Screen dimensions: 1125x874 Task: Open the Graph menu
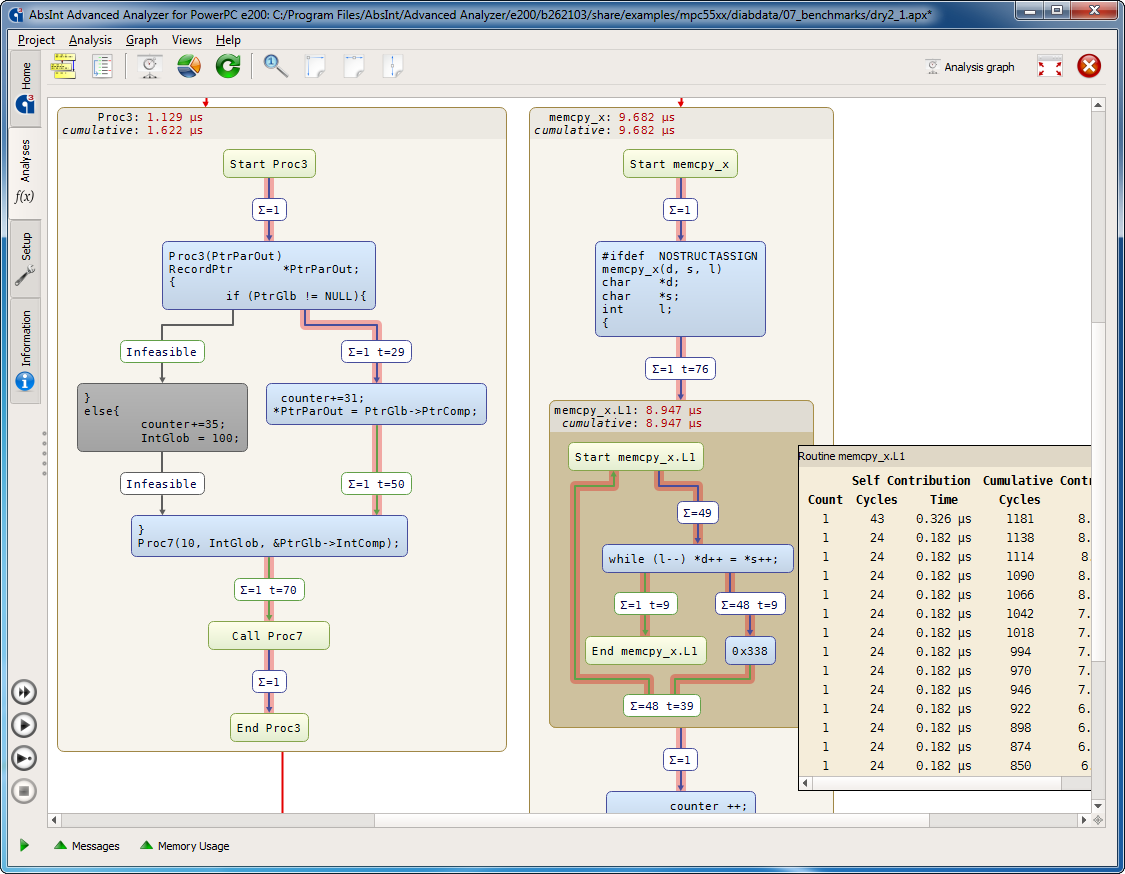coord(141,40)
